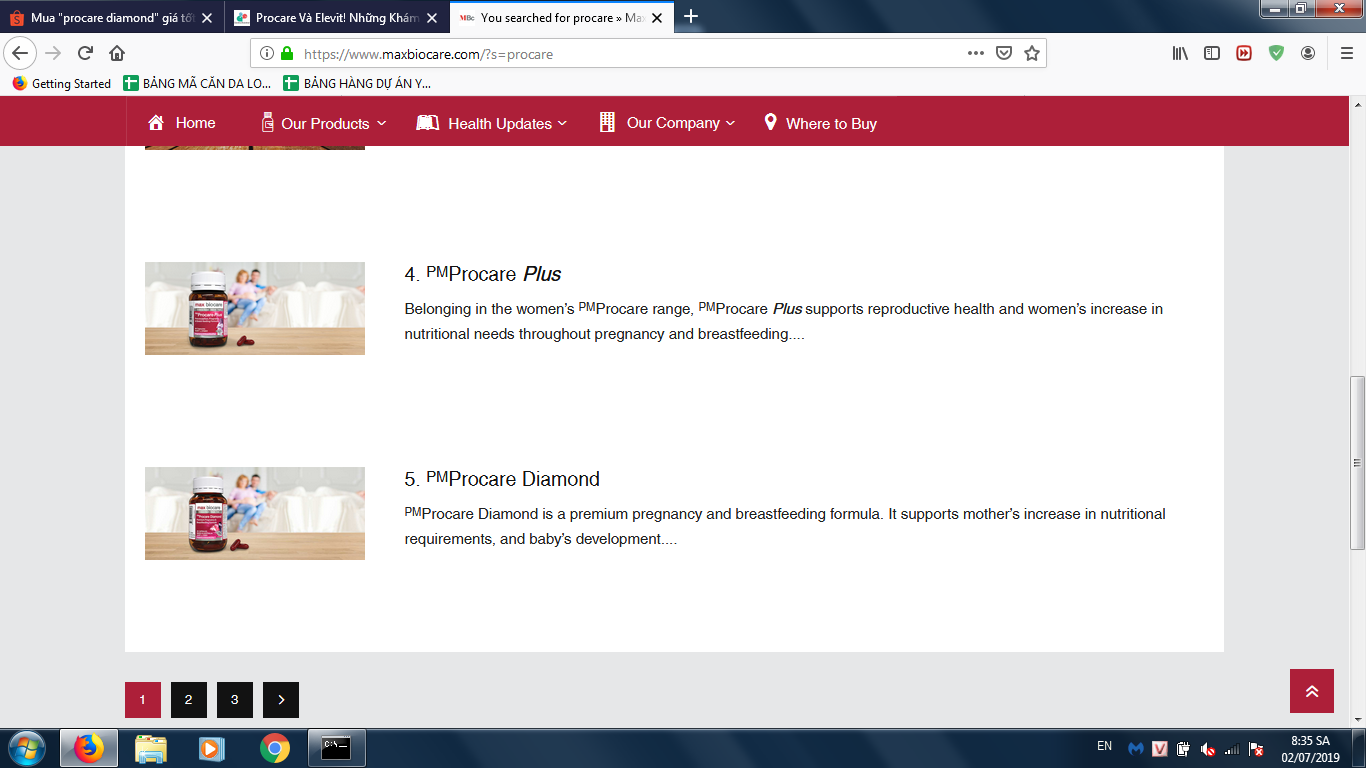Reload the page with the refresh icon

85,54
